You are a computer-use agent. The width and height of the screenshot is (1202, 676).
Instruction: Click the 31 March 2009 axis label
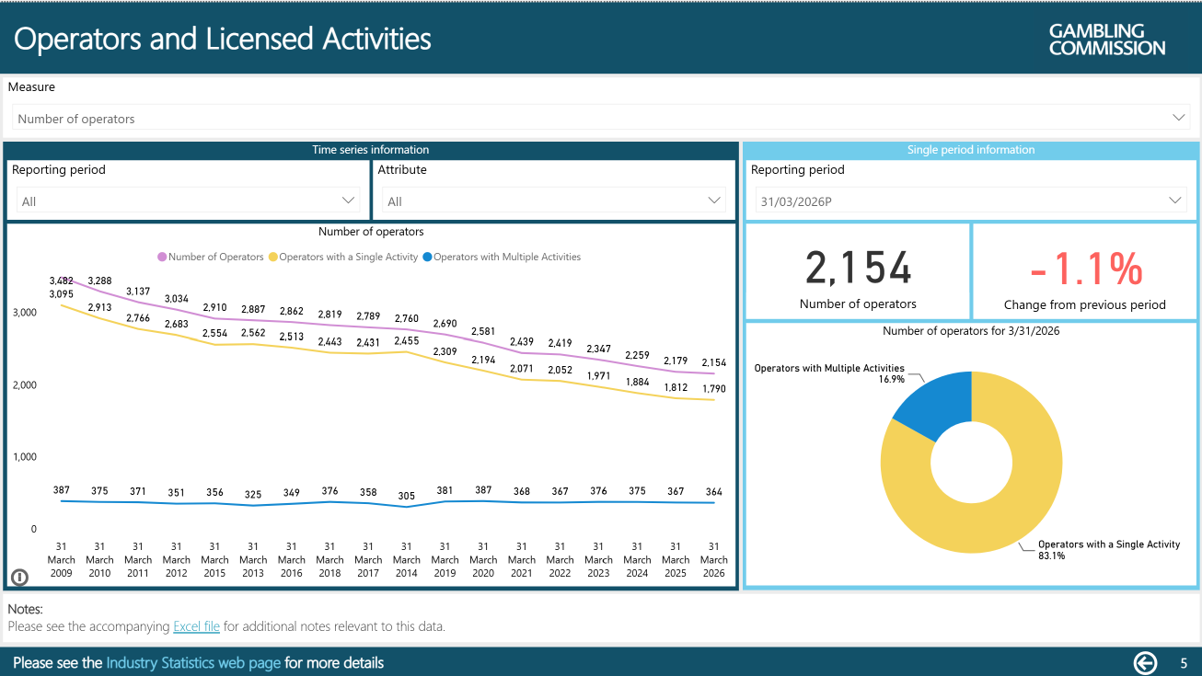61,560
